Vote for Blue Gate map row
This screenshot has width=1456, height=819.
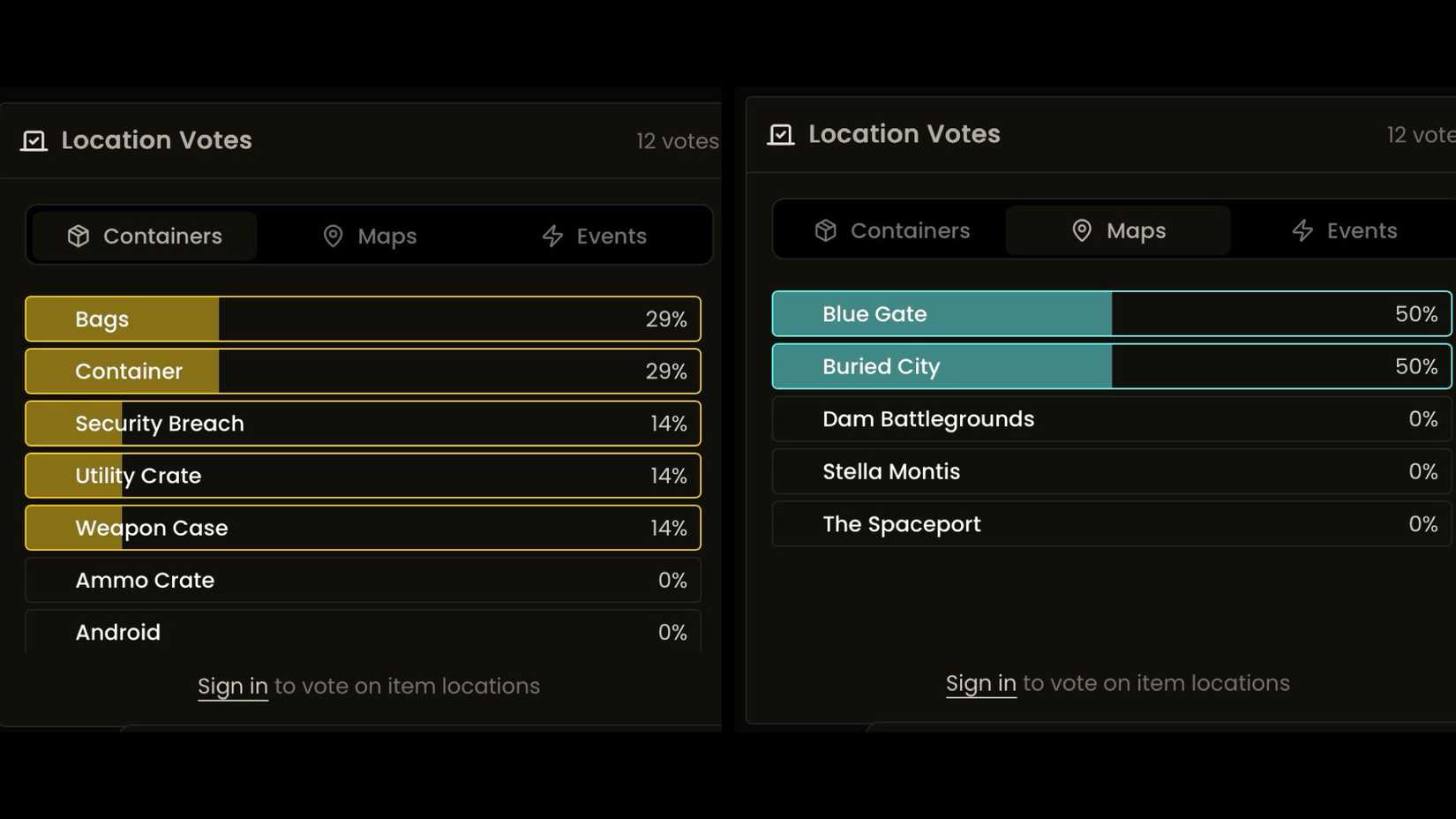coord(1111,314)
